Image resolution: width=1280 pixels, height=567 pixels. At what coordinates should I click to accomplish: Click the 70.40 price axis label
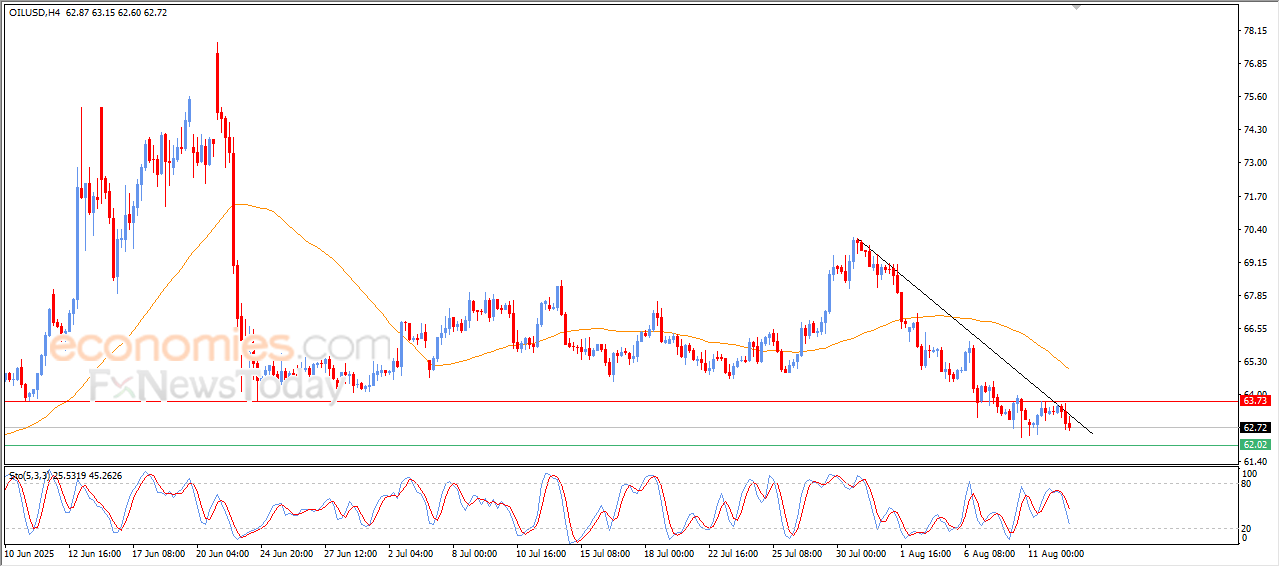(1255, 230)
